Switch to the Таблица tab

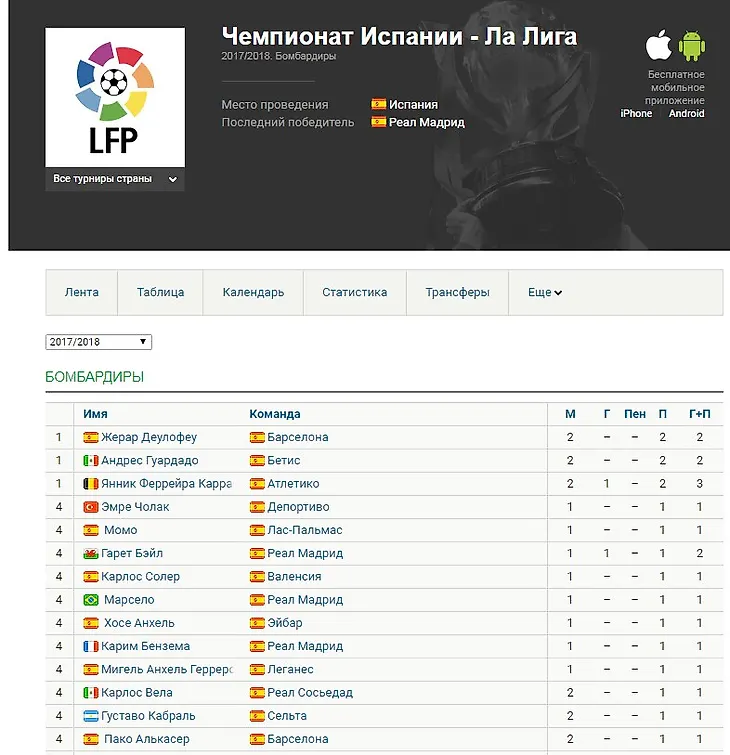tap(160, 293)
